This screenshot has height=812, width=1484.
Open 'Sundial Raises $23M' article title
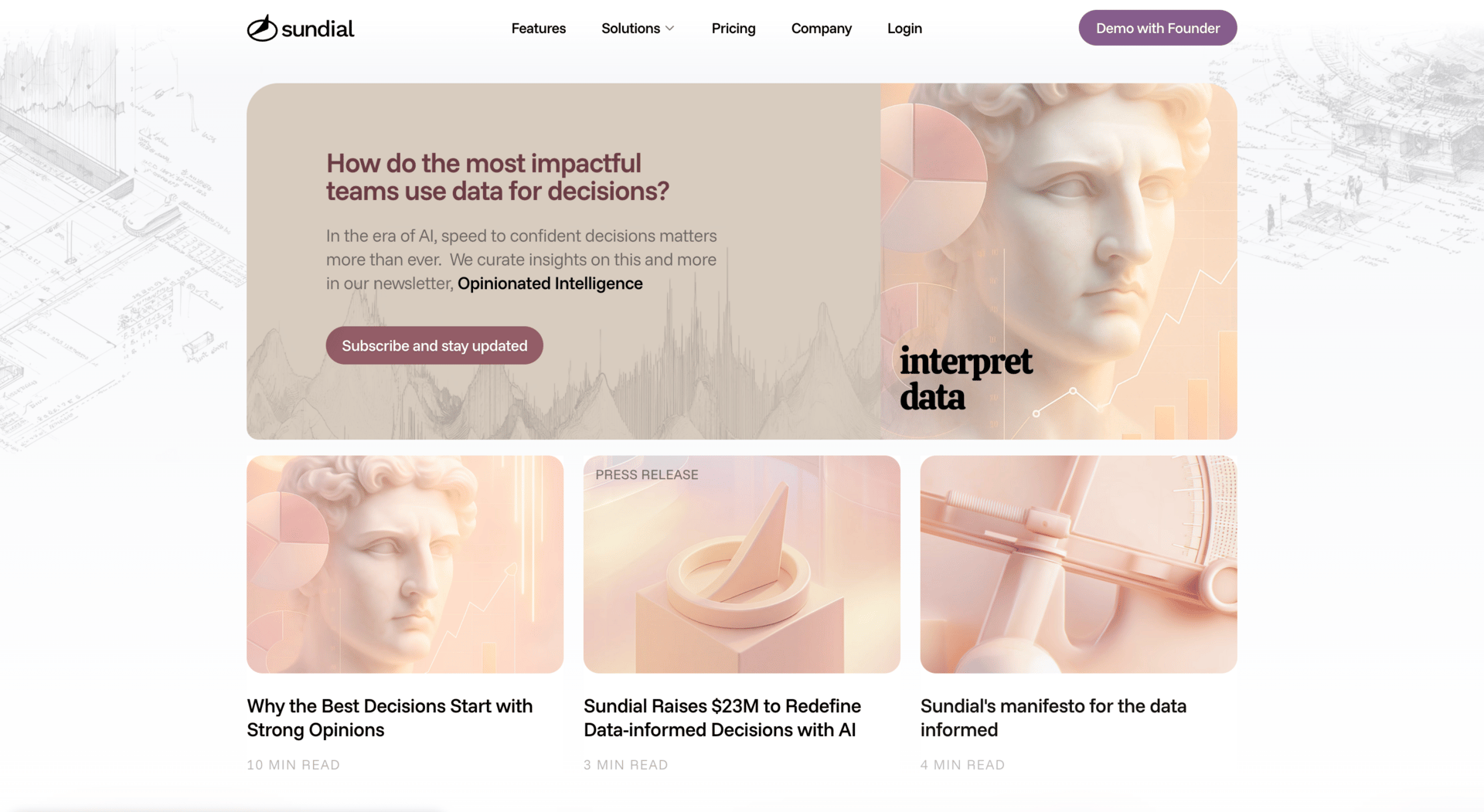pyautogui.click(x=722, y=718)
